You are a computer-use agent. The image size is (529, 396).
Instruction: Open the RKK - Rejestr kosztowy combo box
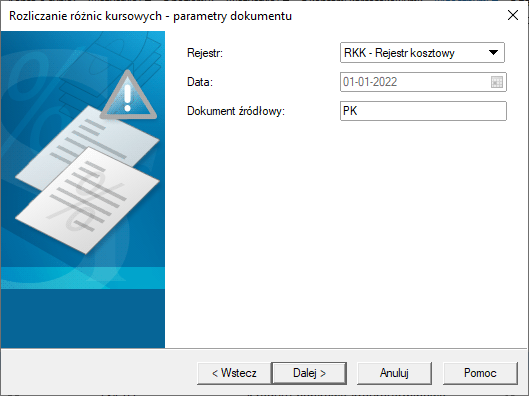422,53
